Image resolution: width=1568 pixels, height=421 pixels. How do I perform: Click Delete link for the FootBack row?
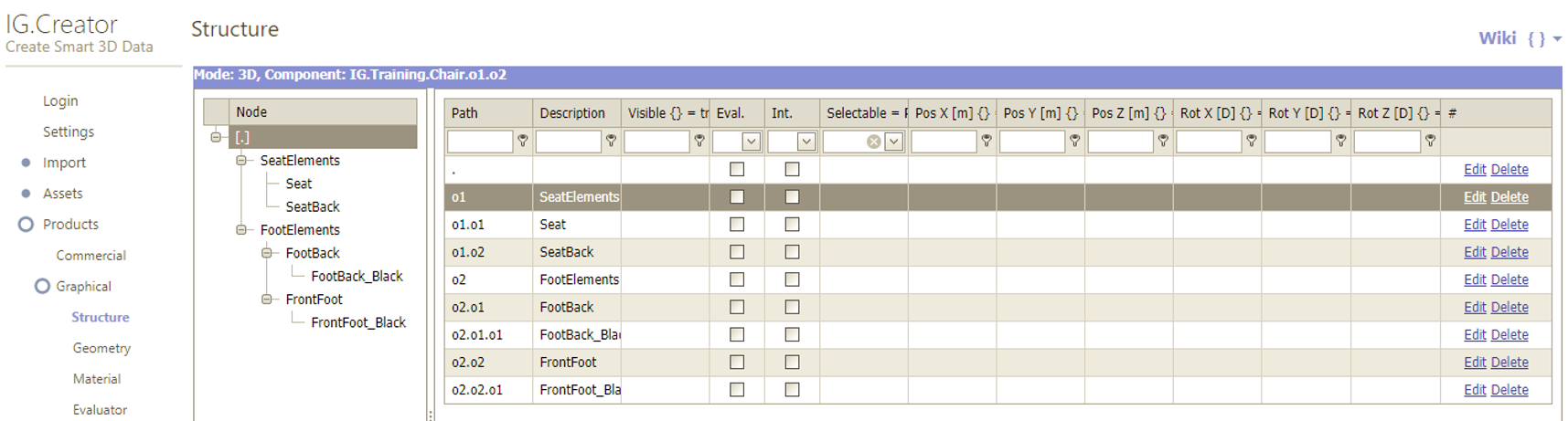(1509, 307)
